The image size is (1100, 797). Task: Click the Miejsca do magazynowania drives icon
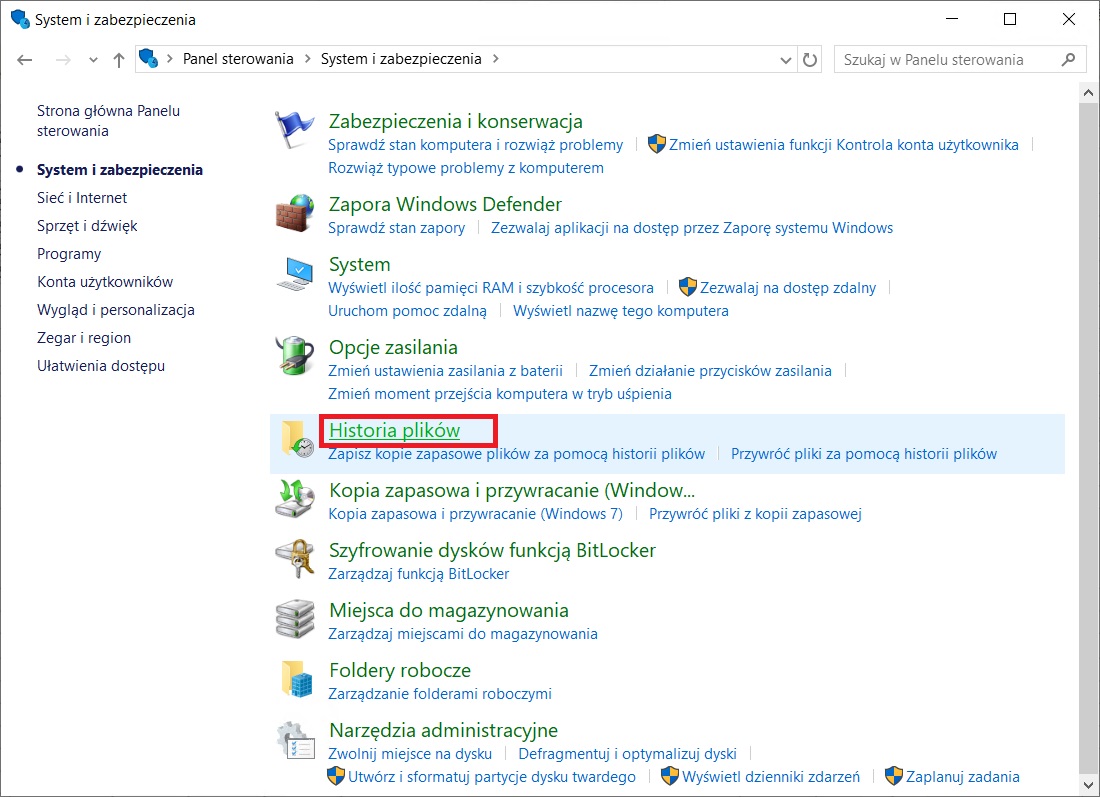pos(295,620)
